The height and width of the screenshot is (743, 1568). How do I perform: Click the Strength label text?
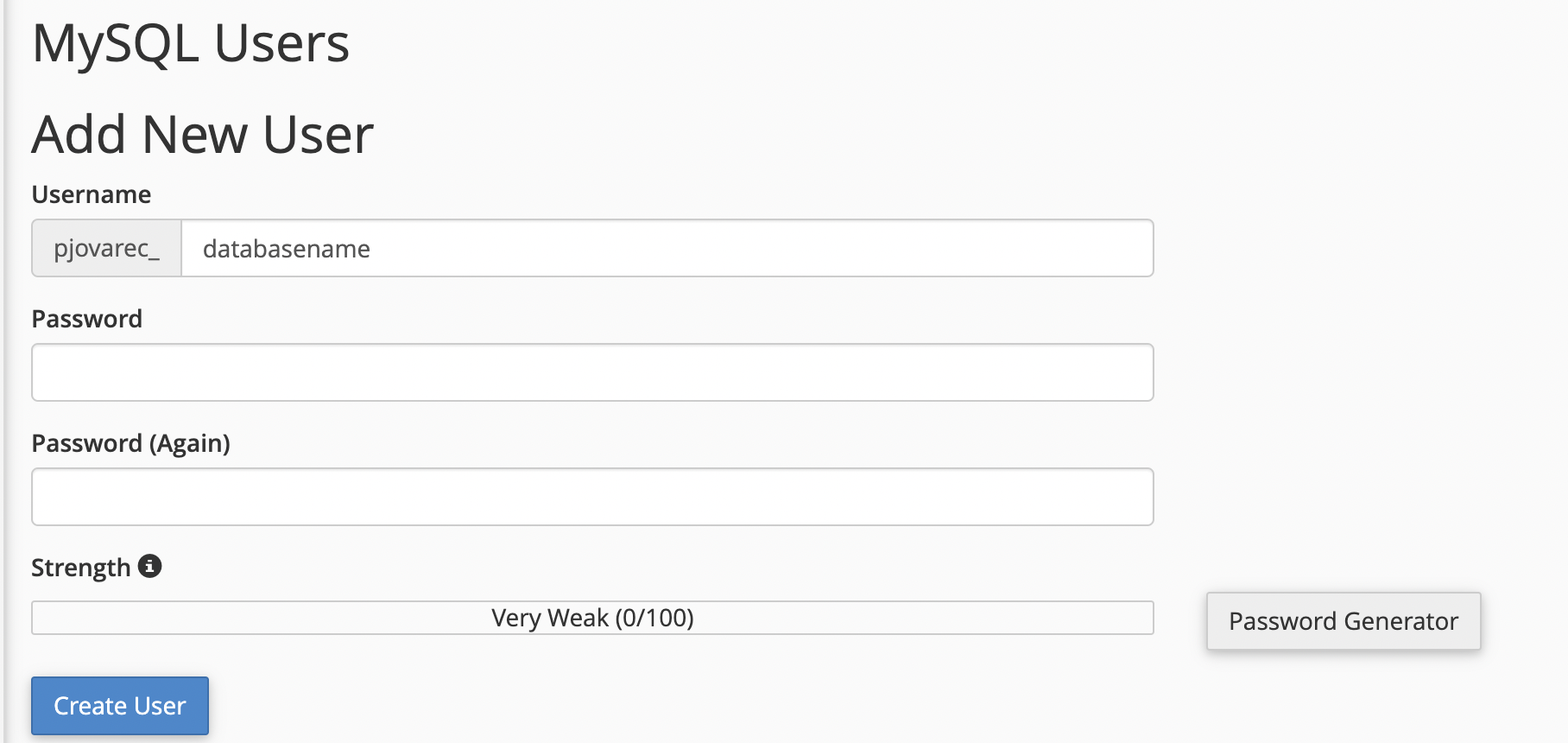[81, 568]
